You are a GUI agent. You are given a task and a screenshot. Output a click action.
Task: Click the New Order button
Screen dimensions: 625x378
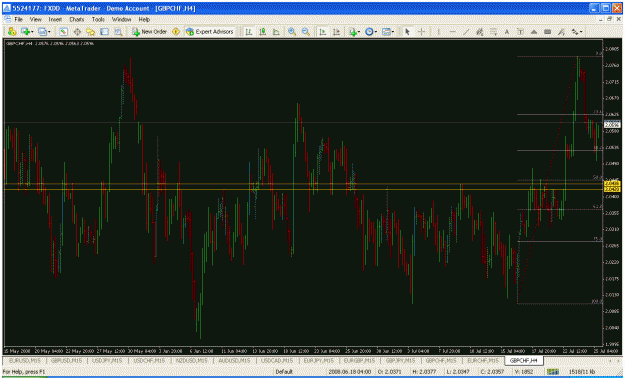tap(149, 32)
